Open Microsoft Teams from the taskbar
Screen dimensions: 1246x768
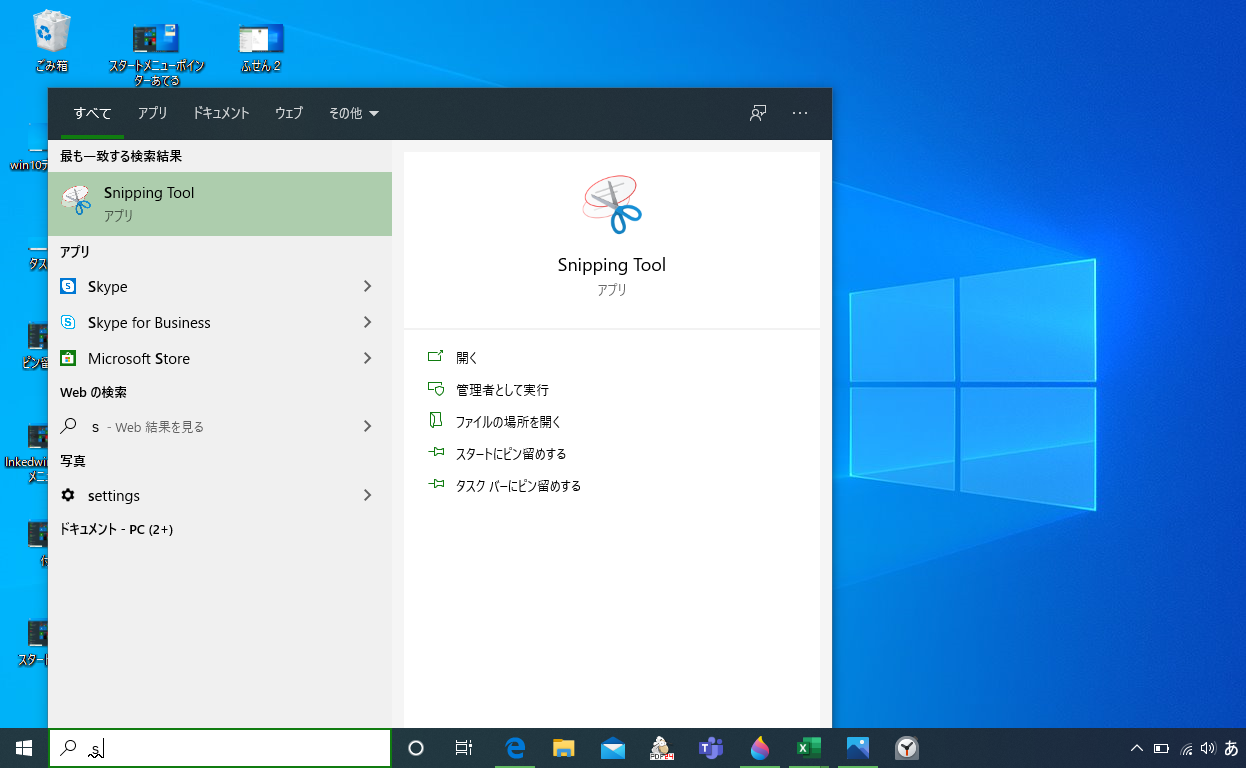(x=711, y=748)
